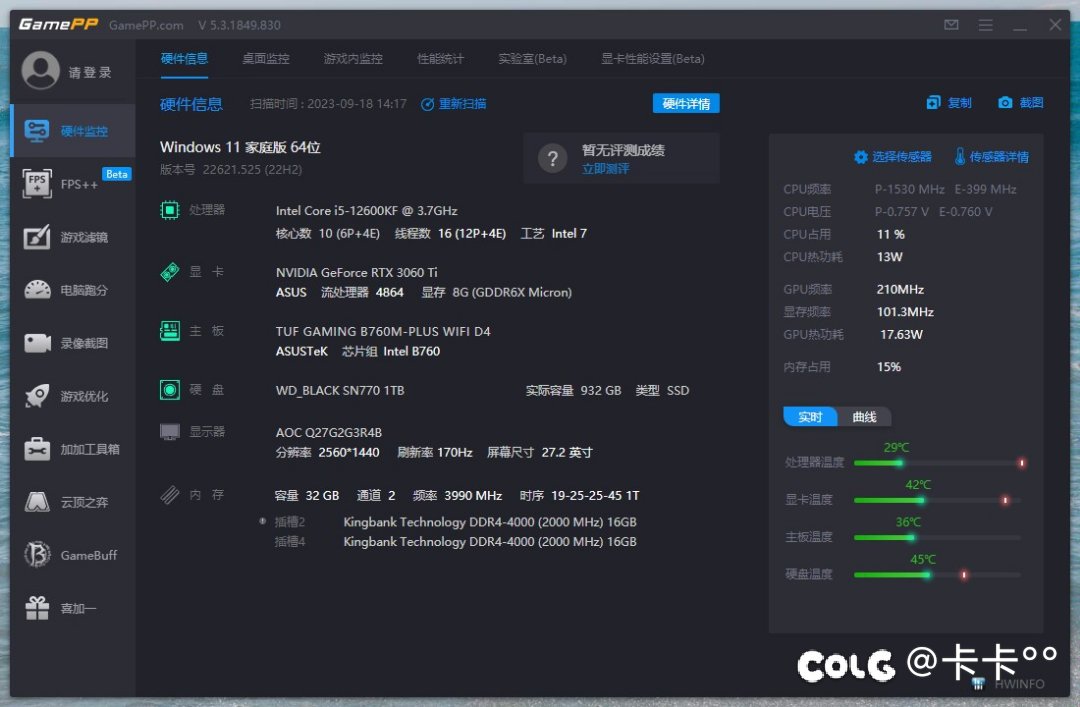Screen dimensions: 1080x707
Task: Click the GPU频率 210MHz value
Action: tap(900, 289)
